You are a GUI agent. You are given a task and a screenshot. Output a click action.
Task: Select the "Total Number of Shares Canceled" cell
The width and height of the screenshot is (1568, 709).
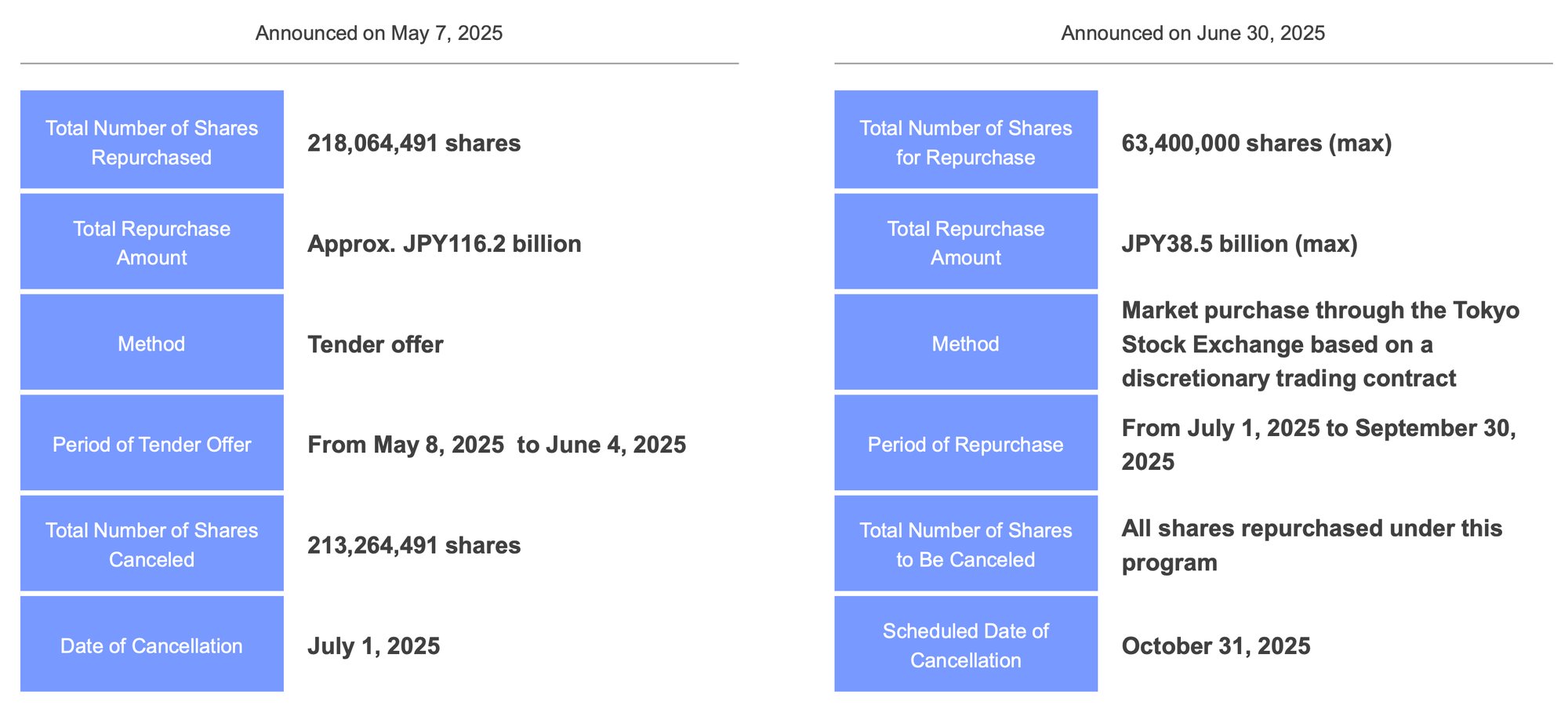(151, 545)
